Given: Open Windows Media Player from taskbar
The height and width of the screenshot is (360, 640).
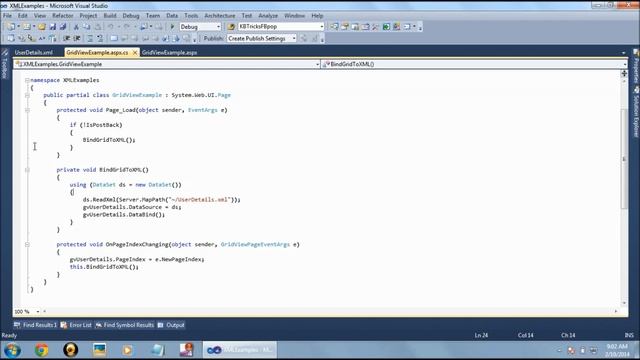Looking at the screenshot, I should click(127, 350).
